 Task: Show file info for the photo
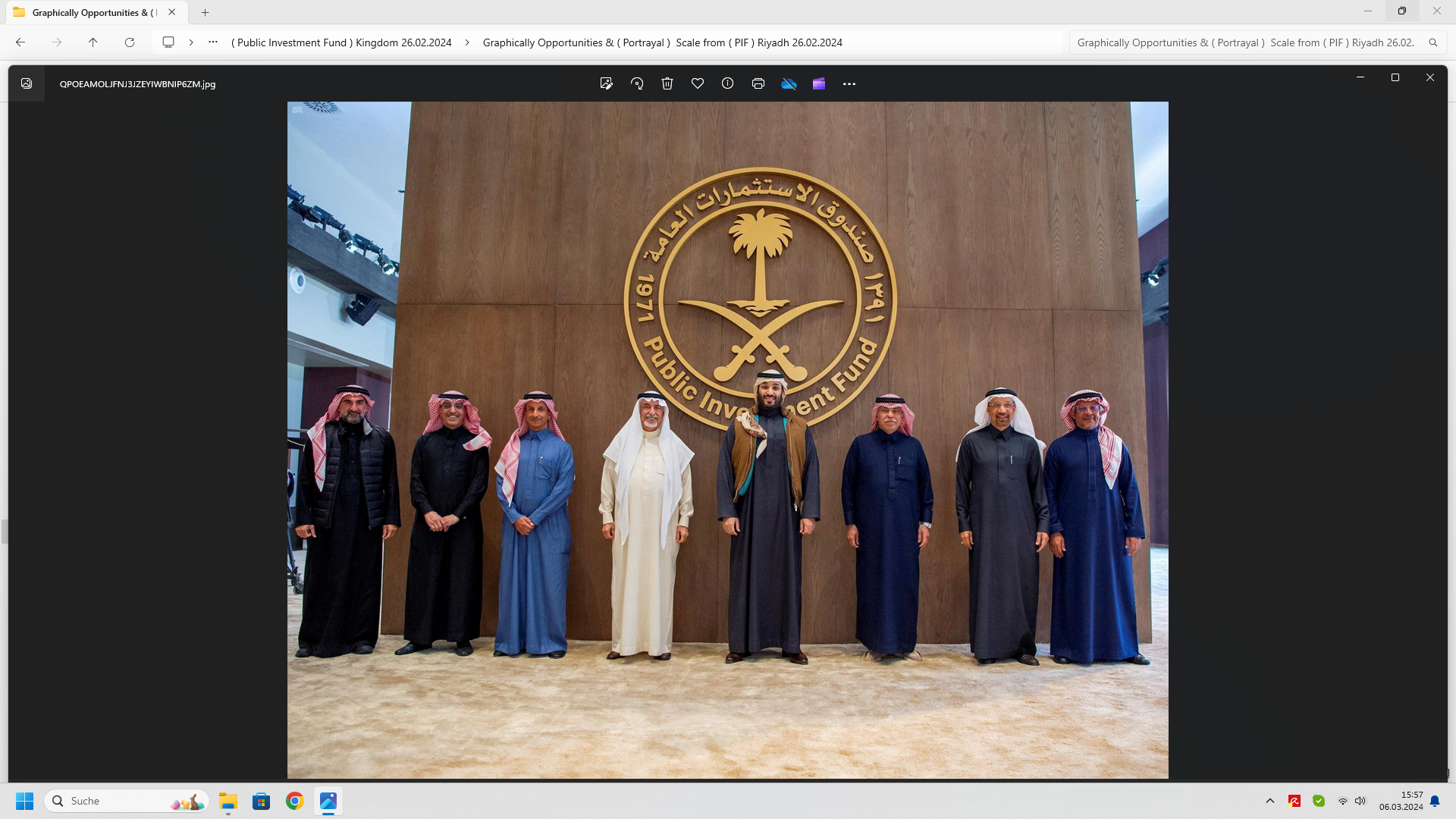pos(728,83)
